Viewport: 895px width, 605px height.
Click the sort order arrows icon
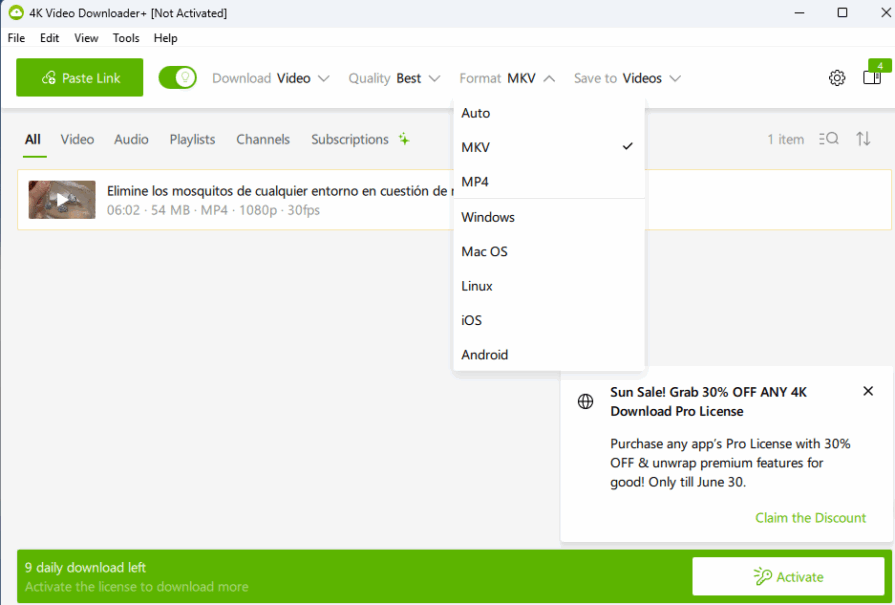point(863,139)
